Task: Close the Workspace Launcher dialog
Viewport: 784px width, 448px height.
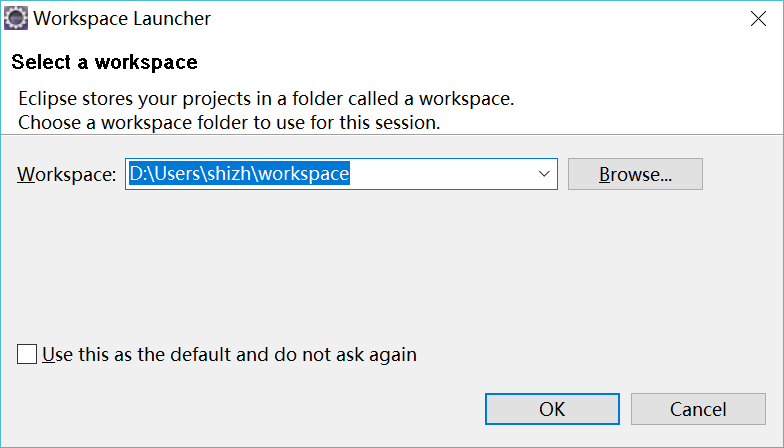Action: click(x=758, y=19)
